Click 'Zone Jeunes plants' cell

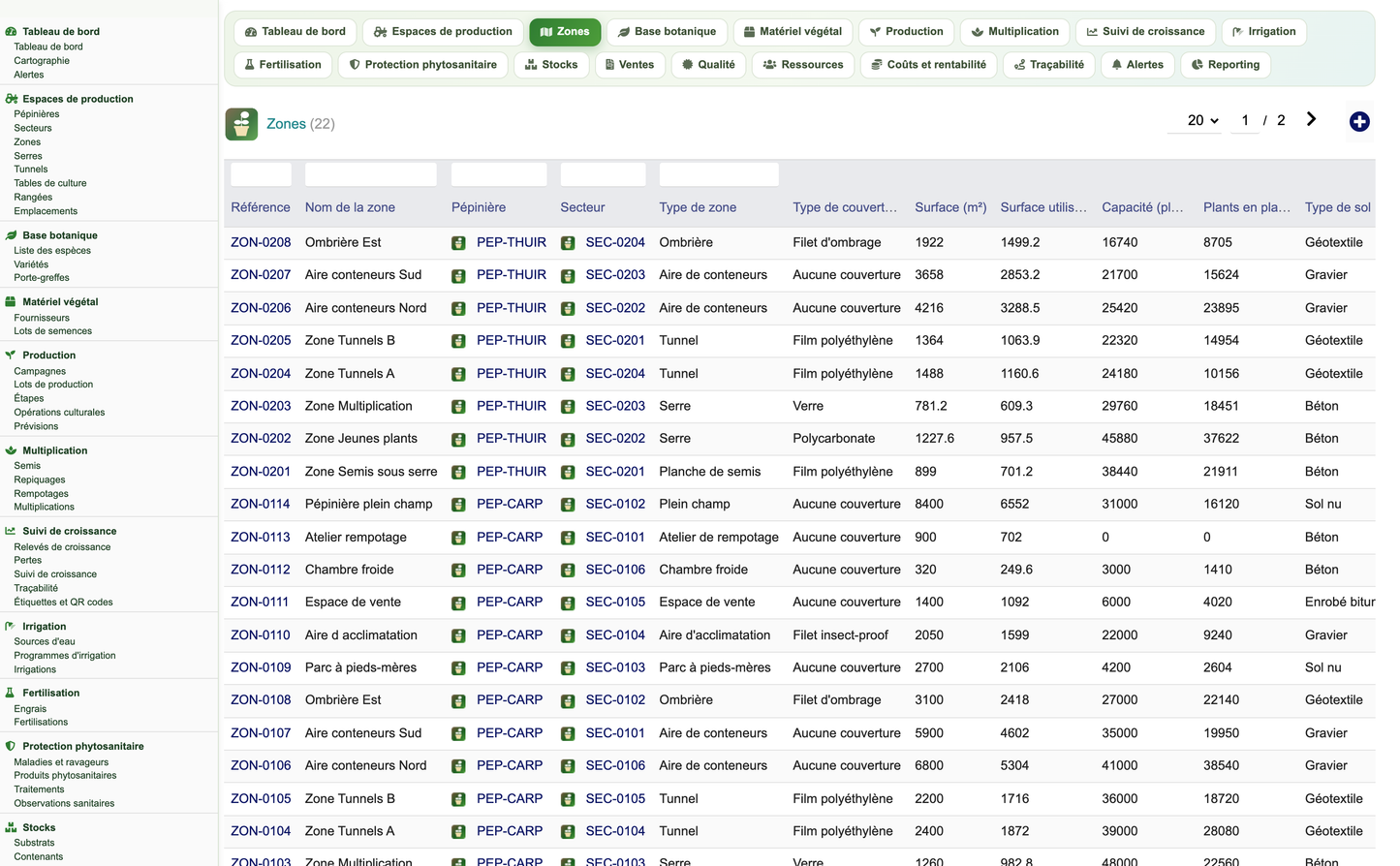click(x=361, y=438)
